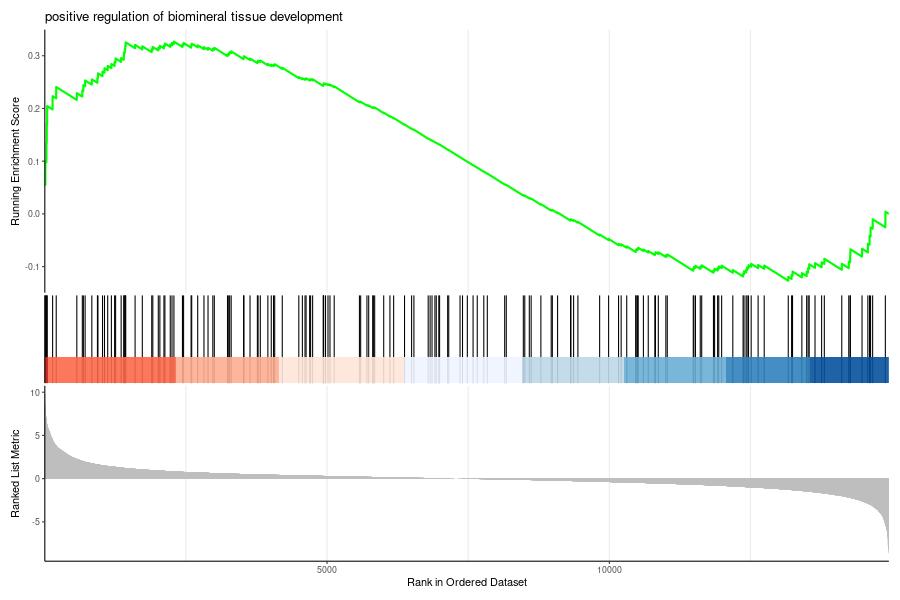The image size is (900, 600).
Task: Click the 10000 tick label on x-axis
Action: click(x=609, y=570)
